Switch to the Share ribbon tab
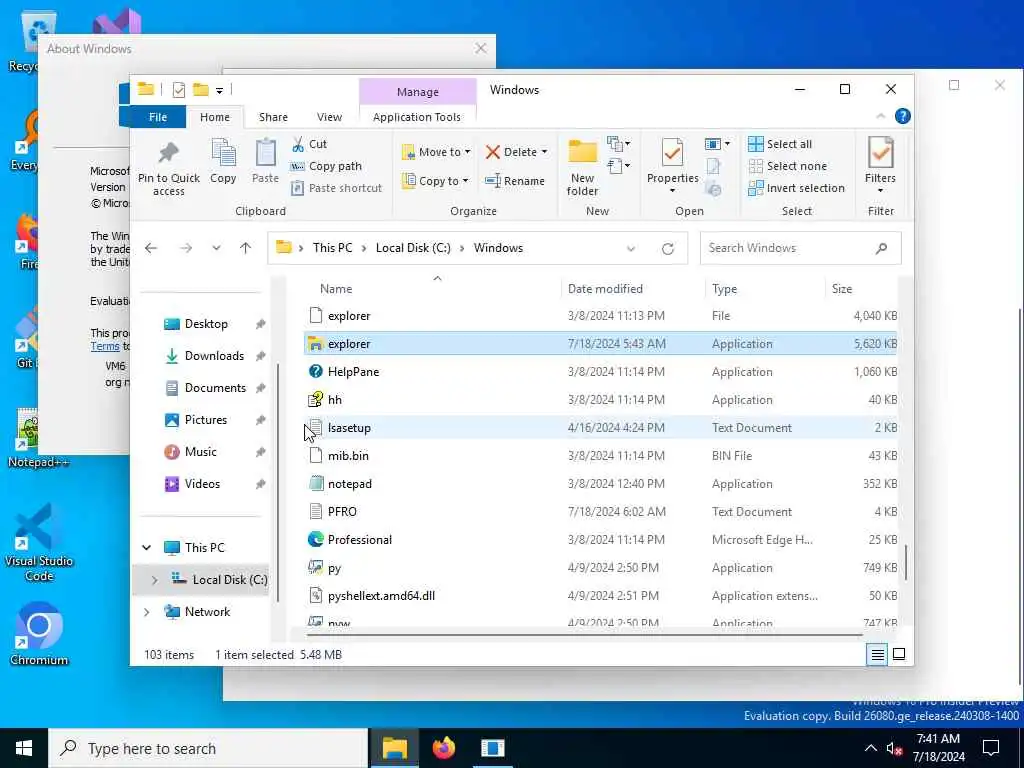The image size is (1024, 768). pyautogui.click(x=273, y=117)
